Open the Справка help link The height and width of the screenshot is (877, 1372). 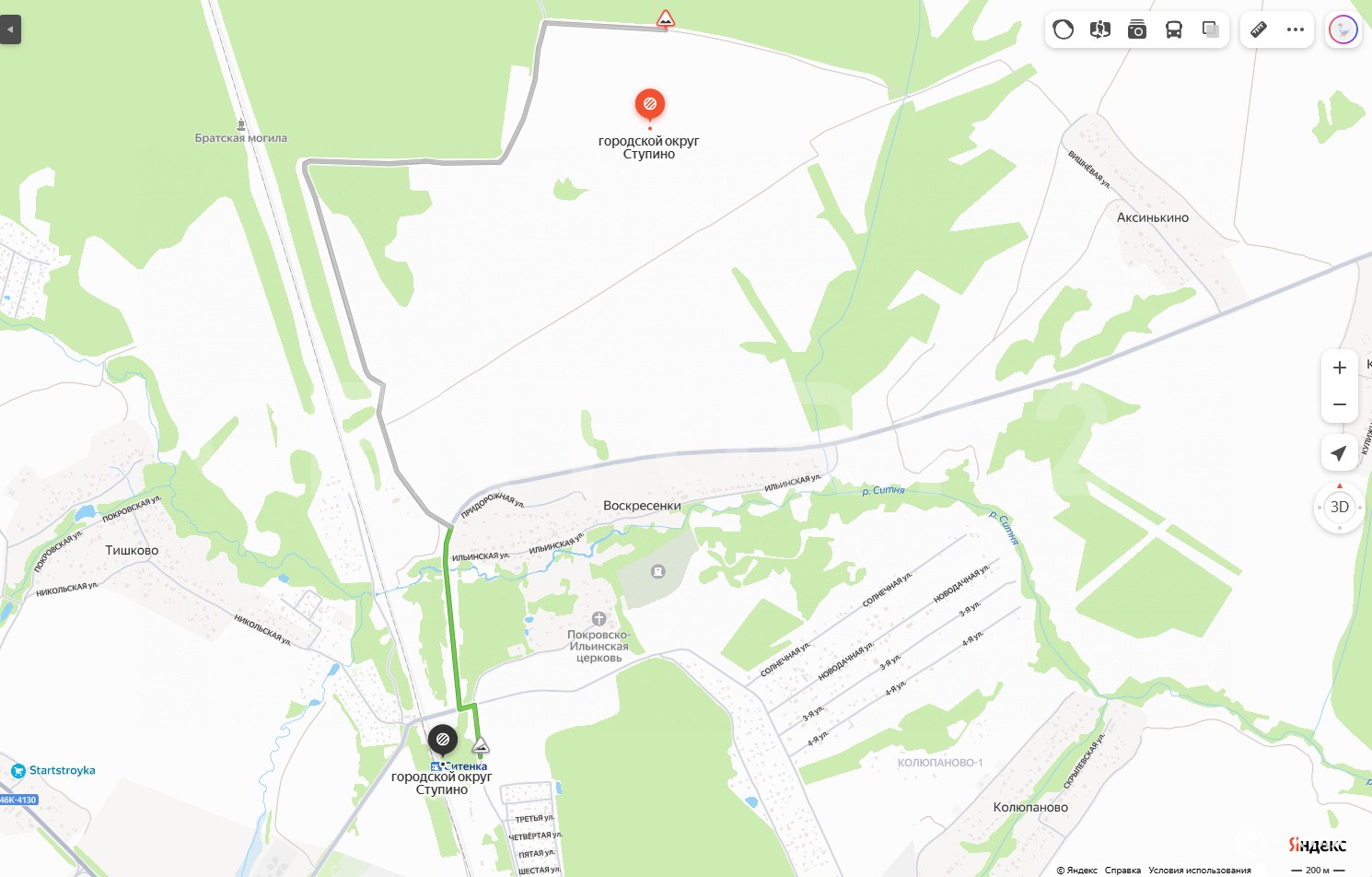point(1122,870)
